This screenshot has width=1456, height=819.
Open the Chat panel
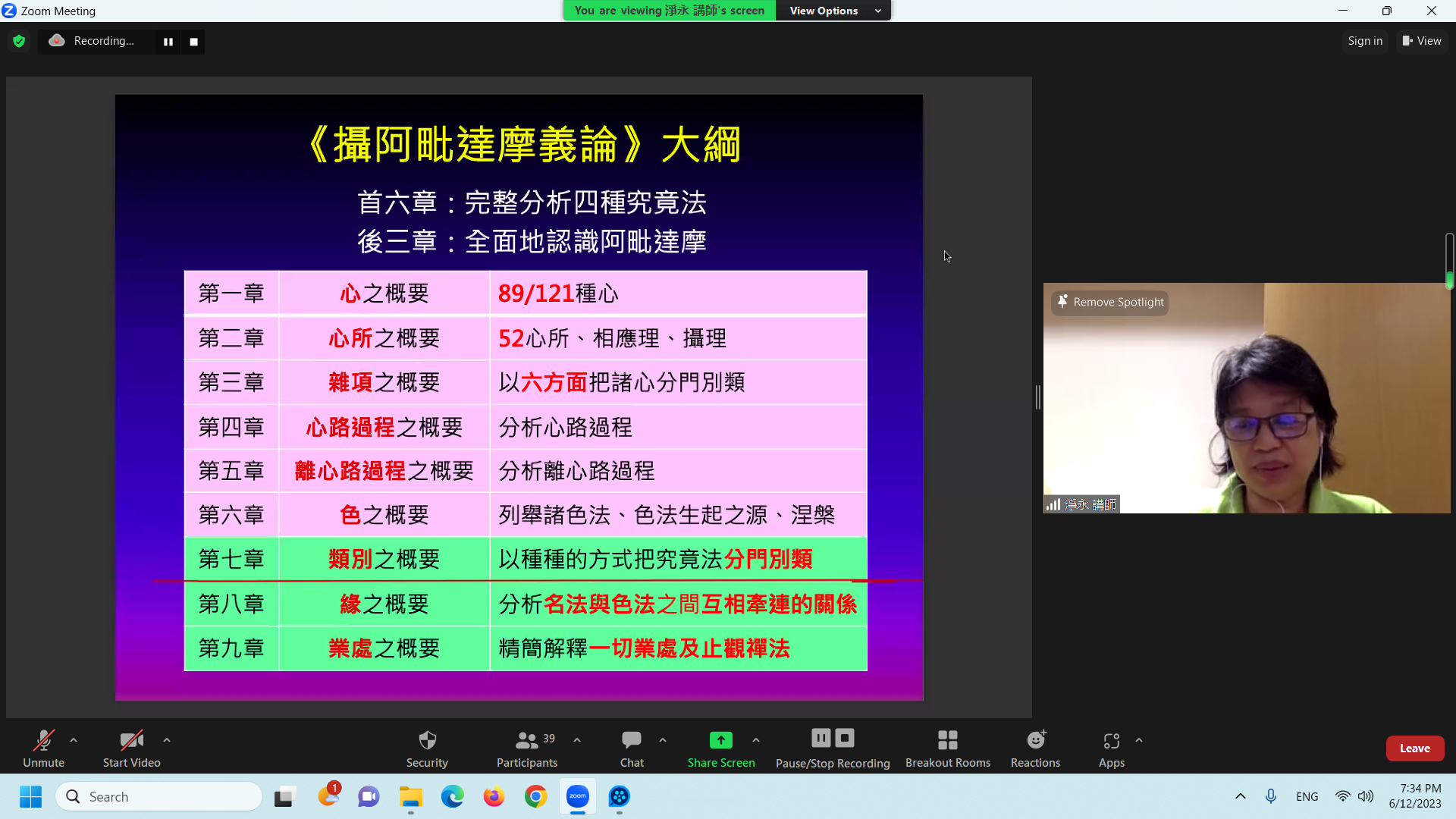tap(631, 741)
